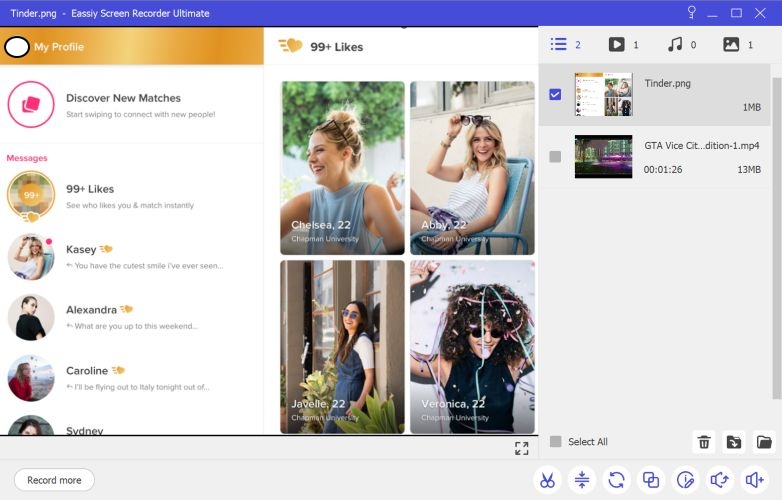Click the fullscreen preview icon

[x=522, y=448]
